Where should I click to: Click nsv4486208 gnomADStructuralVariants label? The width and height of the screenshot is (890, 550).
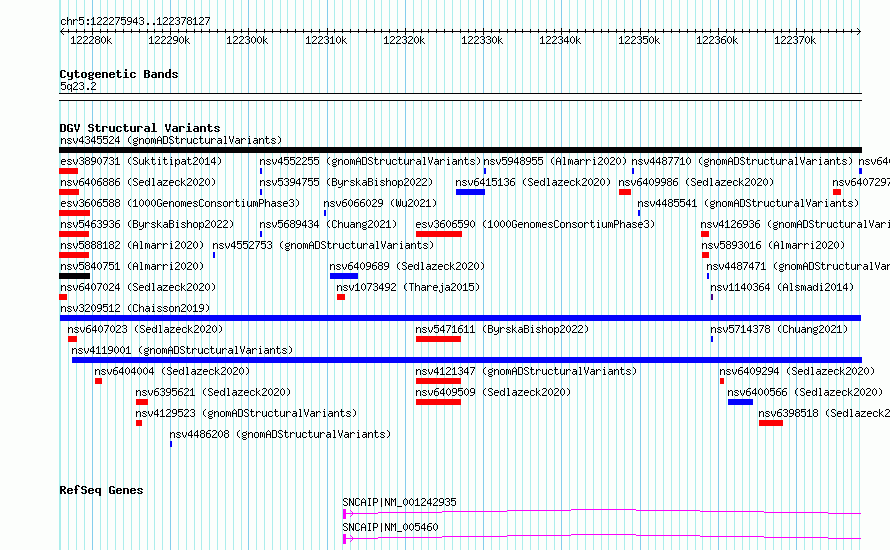(x=280, y=434)
